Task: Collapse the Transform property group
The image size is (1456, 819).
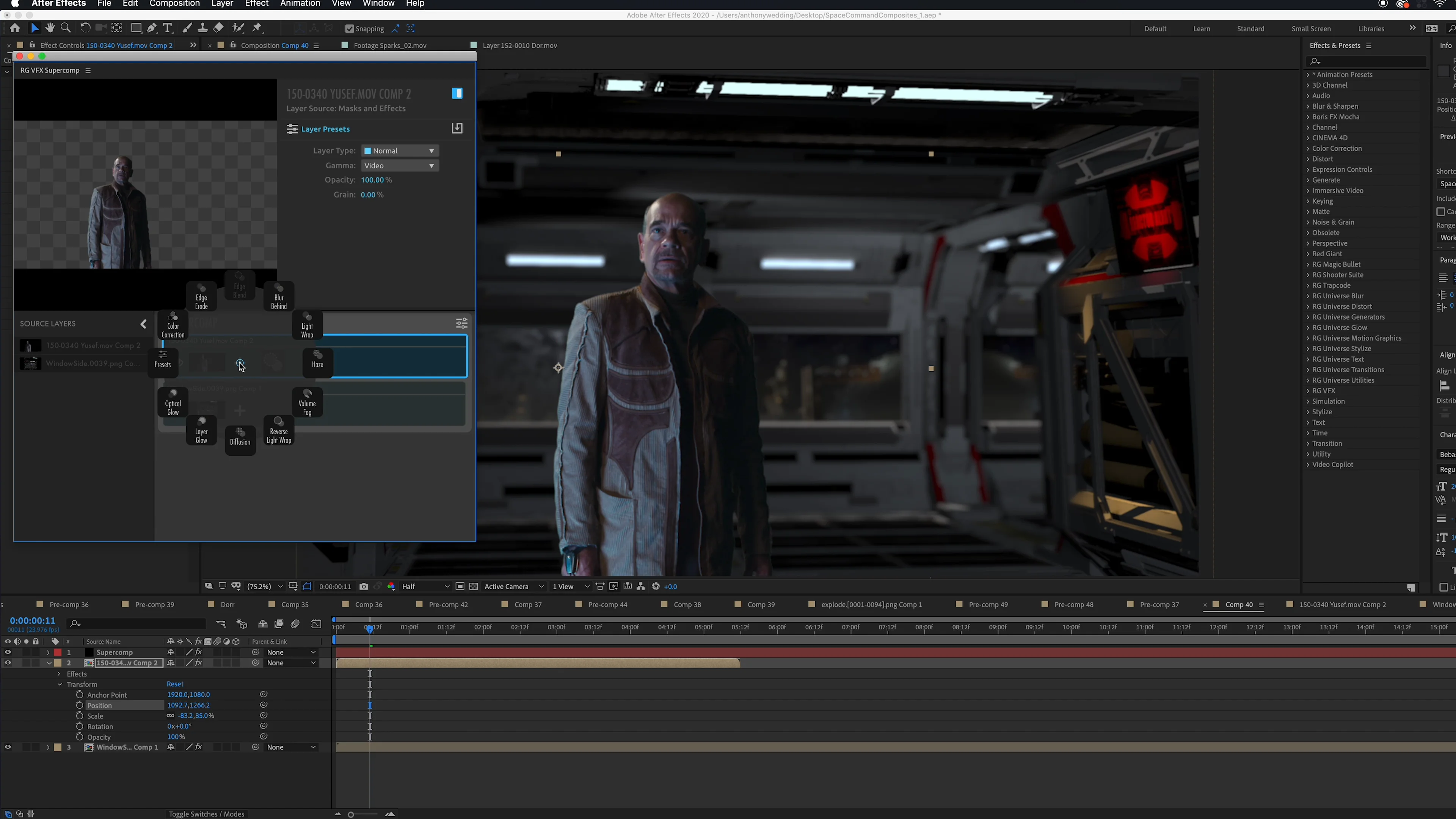Action: [x=60, y=684]
